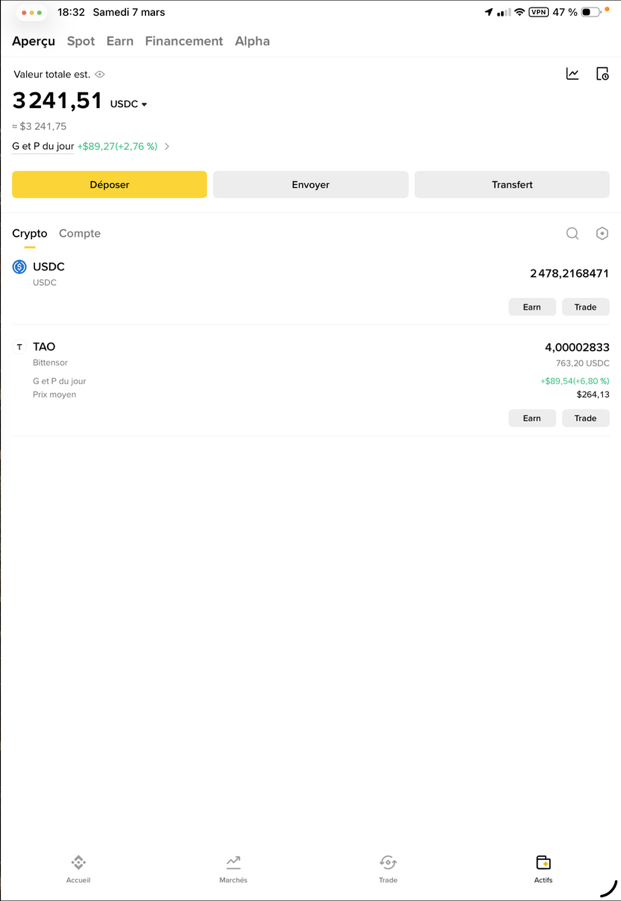Open the transaction history icon
This screenshot has height=901, width=621.
point(602,74)
